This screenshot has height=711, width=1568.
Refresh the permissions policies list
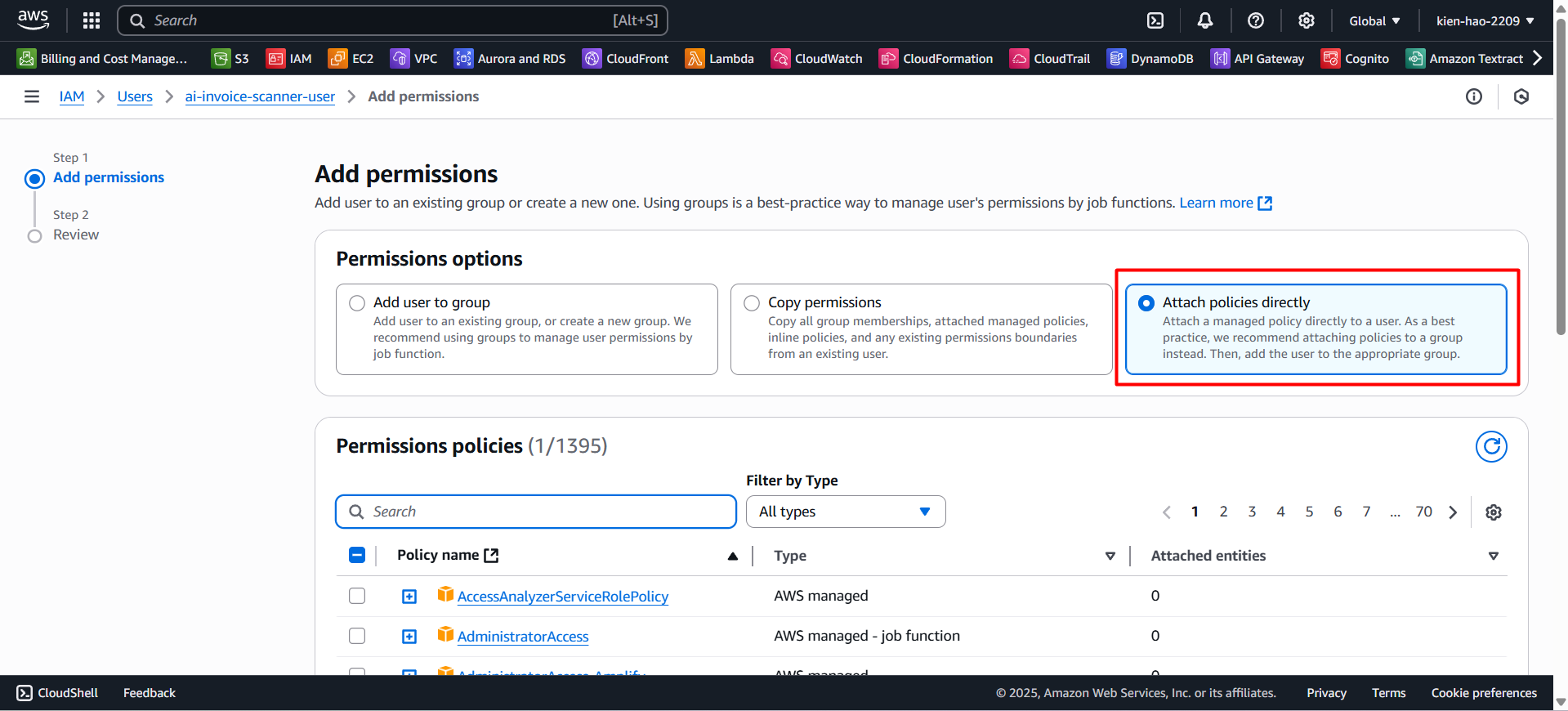(1491, 446)
